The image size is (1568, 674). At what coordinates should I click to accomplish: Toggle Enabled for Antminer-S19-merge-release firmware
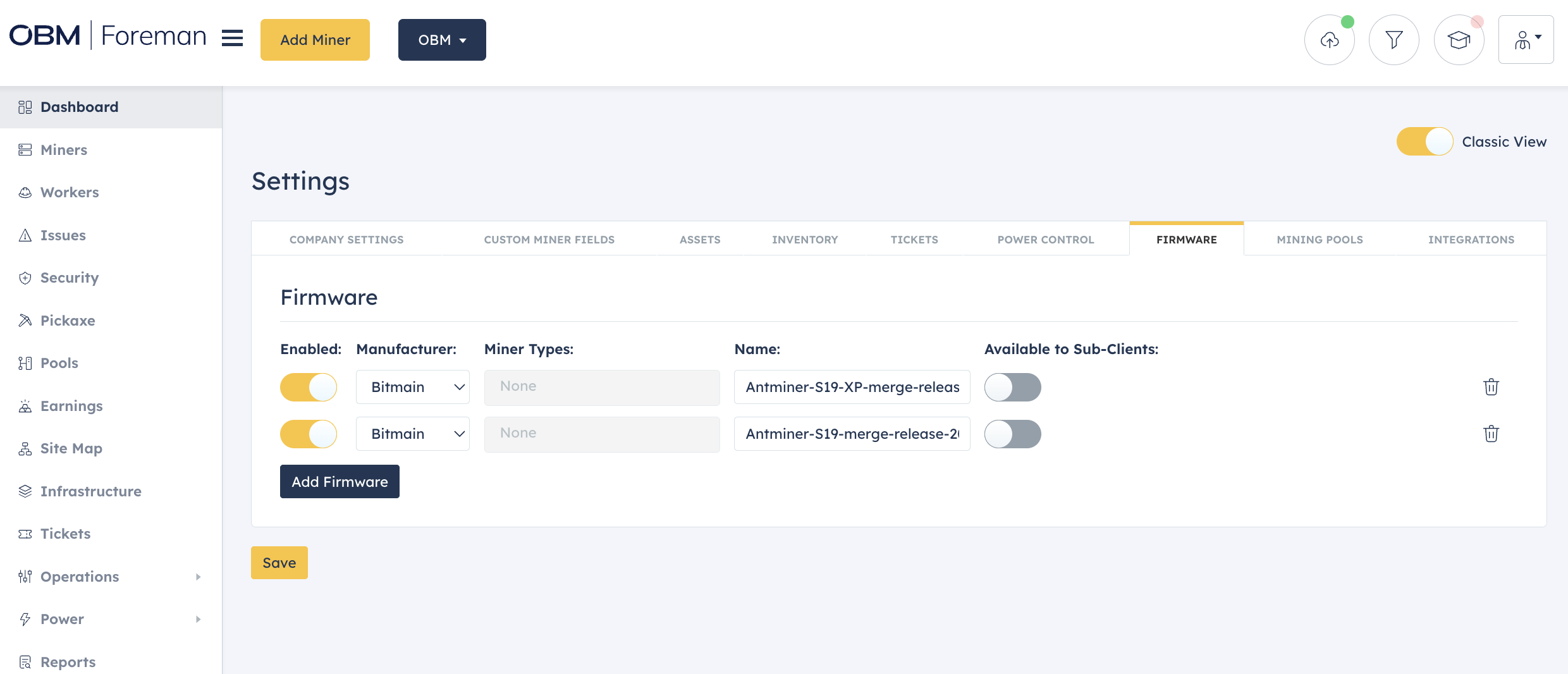click(x=309, y=434)
